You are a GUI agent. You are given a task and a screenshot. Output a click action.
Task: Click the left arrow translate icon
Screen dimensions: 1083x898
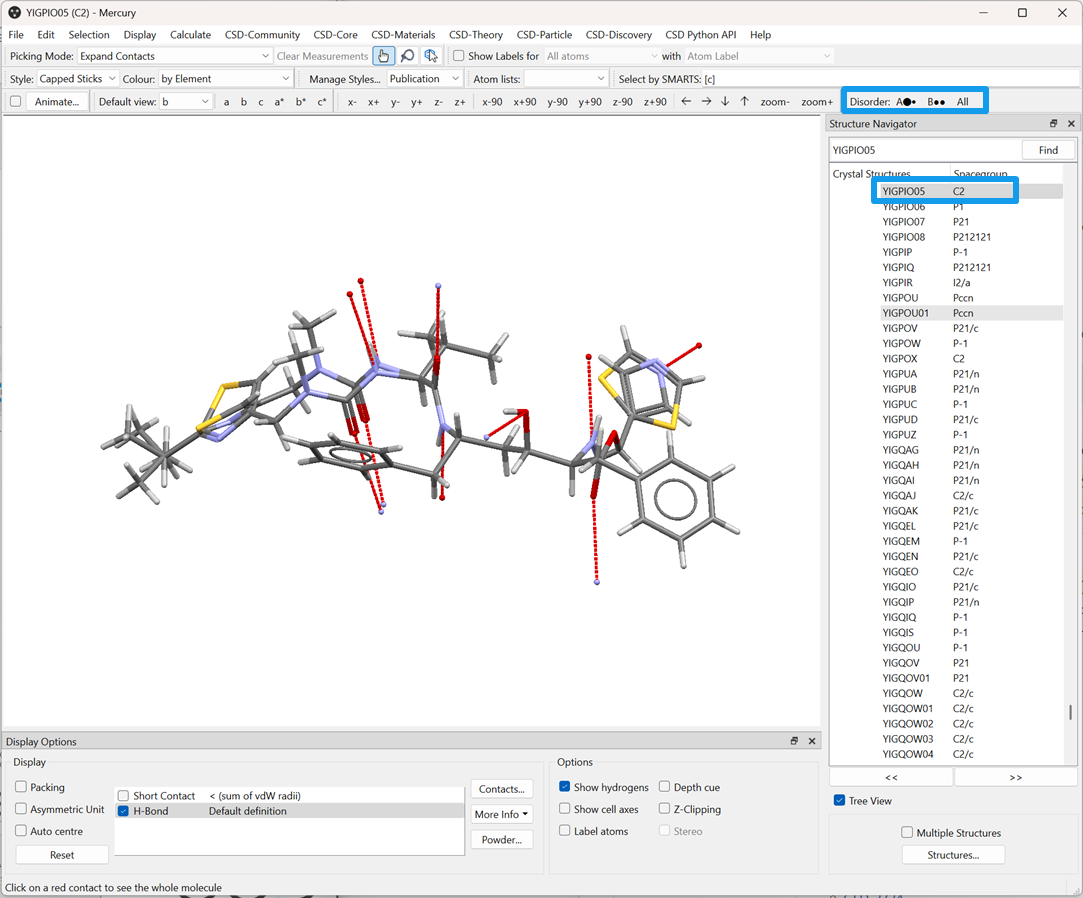click(x=686, y=102)
